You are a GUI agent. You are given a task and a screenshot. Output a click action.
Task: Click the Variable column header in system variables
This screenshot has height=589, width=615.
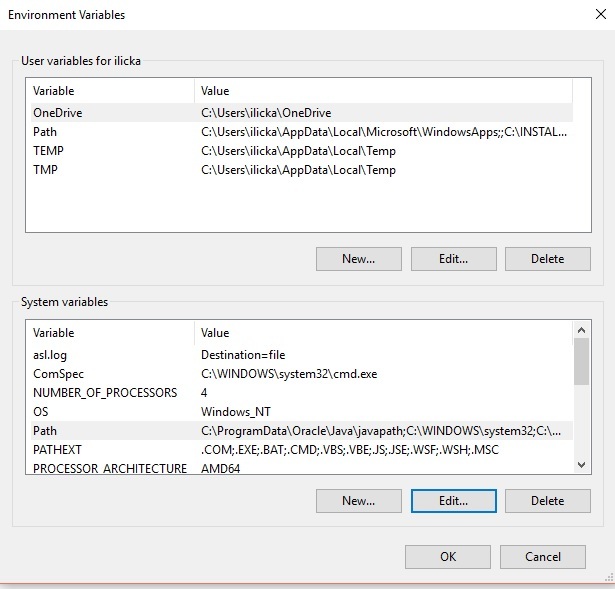click(x=112, y=333)
